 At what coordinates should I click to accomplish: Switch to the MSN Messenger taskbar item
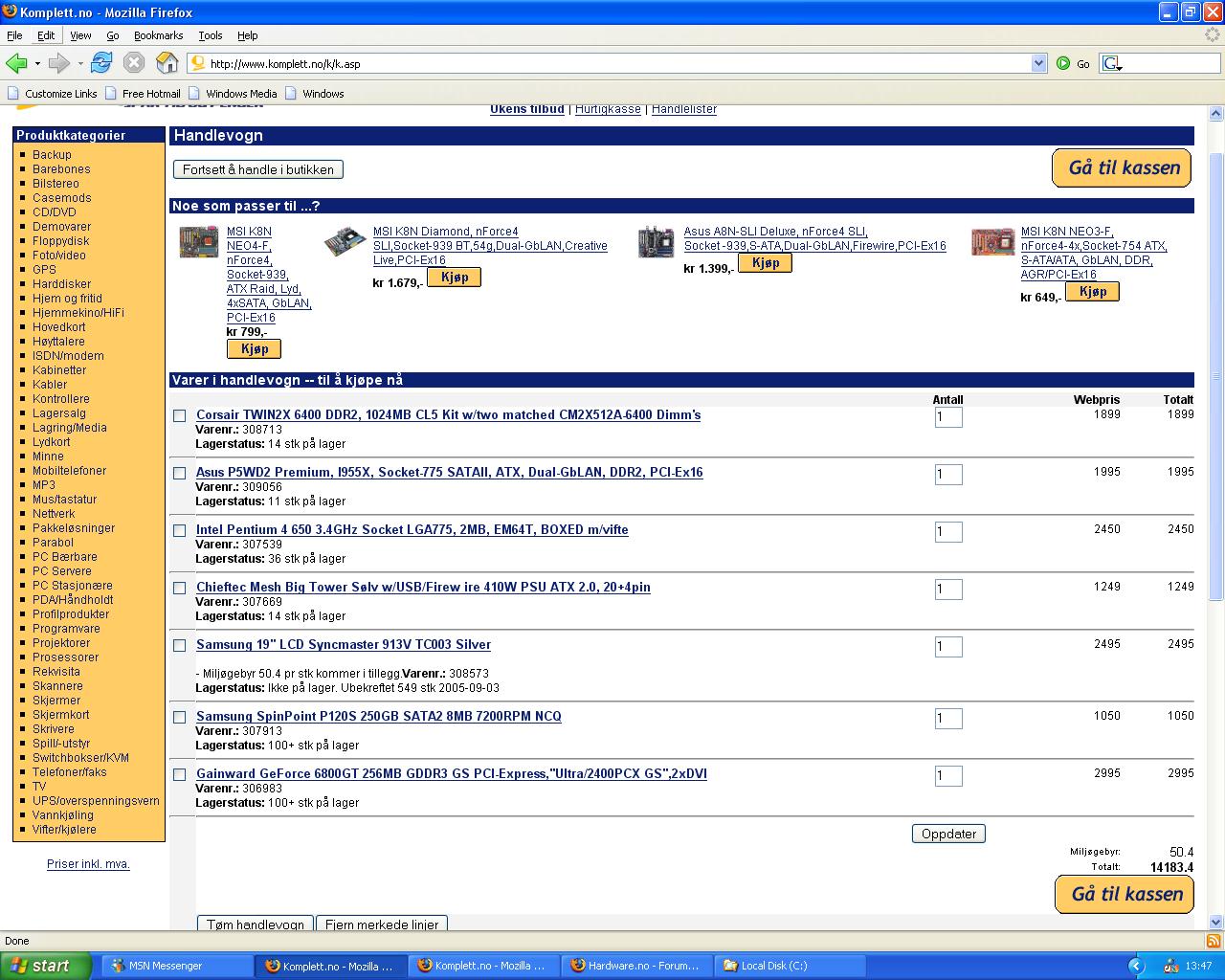pyautogui.click(x=177, y=966)
